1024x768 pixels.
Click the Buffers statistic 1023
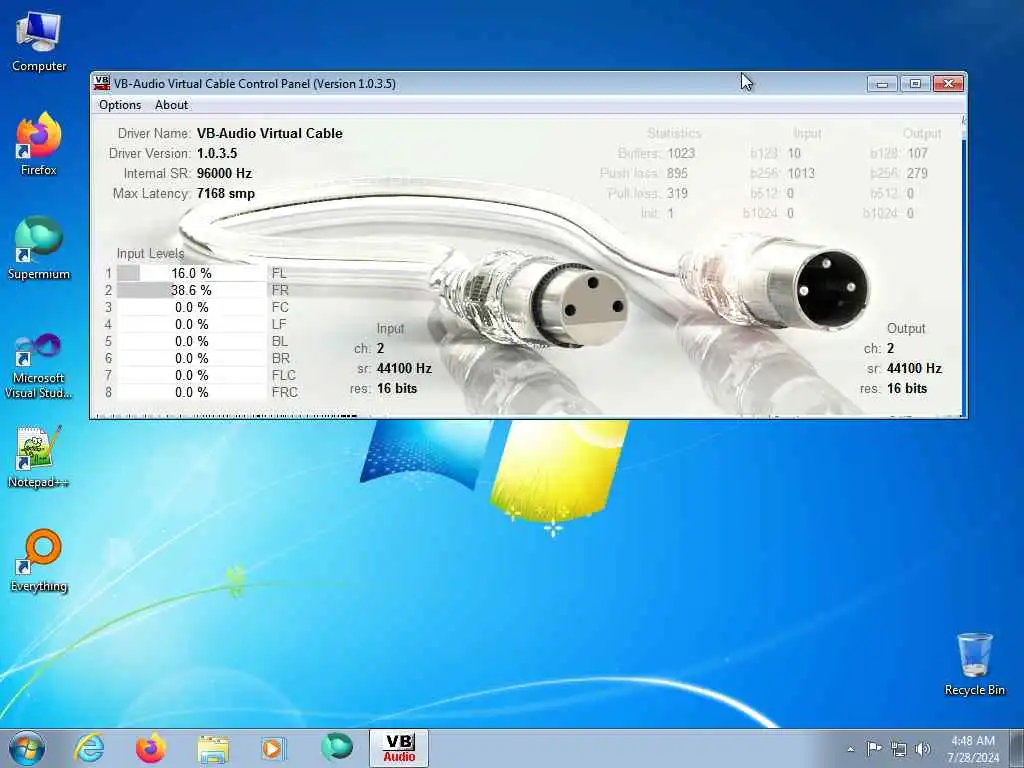[x=681, y=153]
